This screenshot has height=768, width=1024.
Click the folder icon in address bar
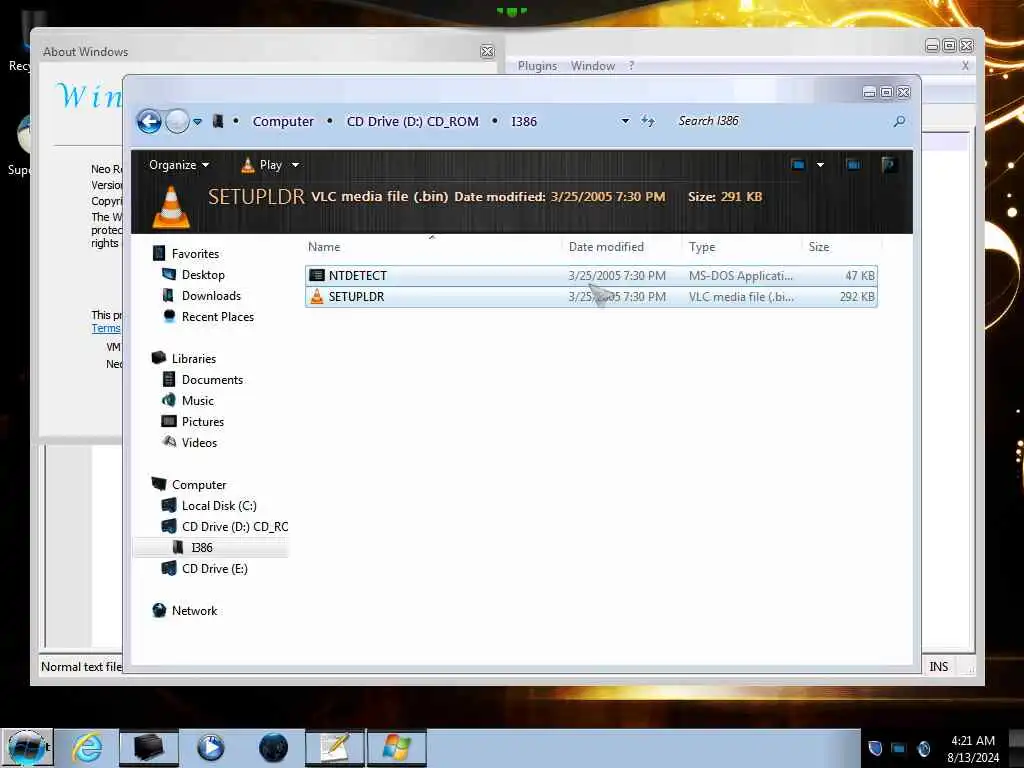tap(218, 121)
